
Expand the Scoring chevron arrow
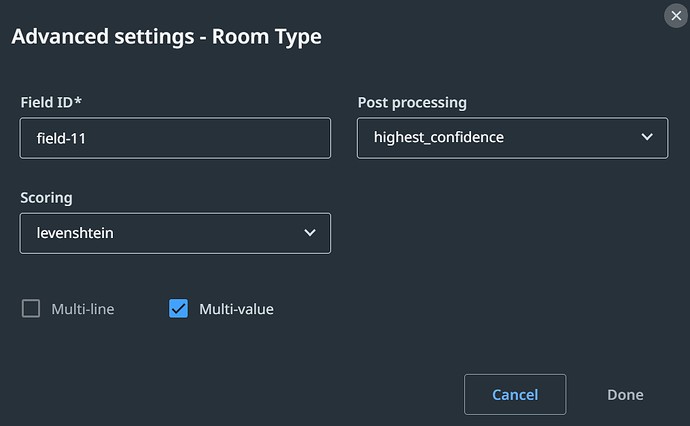pyautogui.click(x=310, y=232)
